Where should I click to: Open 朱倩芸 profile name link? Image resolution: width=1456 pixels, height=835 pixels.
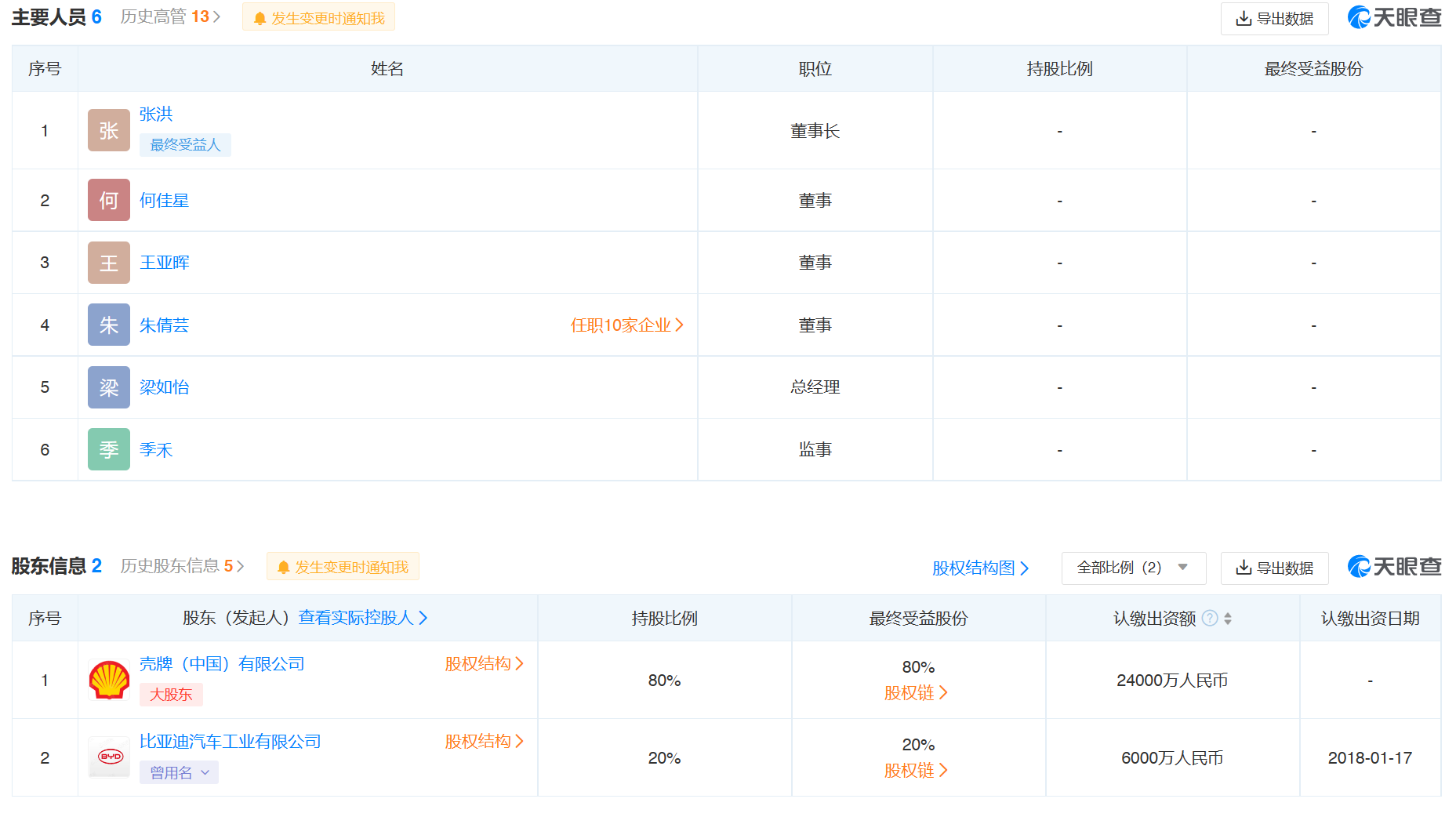pos(164,325)
